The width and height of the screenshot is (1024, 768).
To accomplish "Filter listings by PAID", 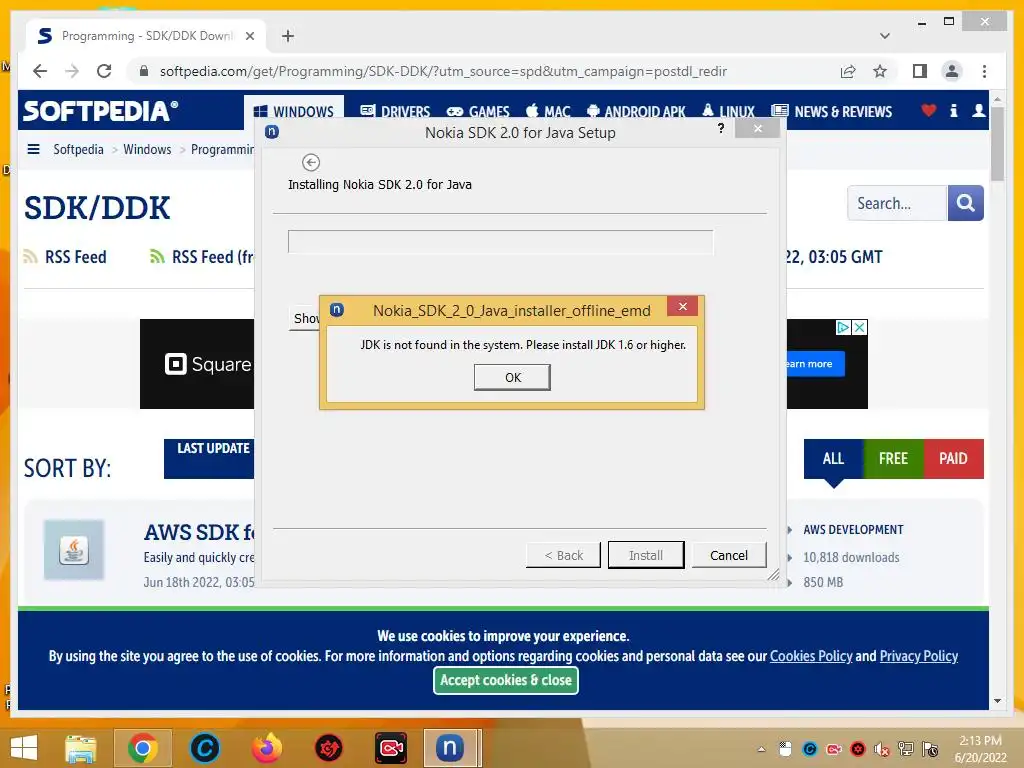I will coord(953,458).
